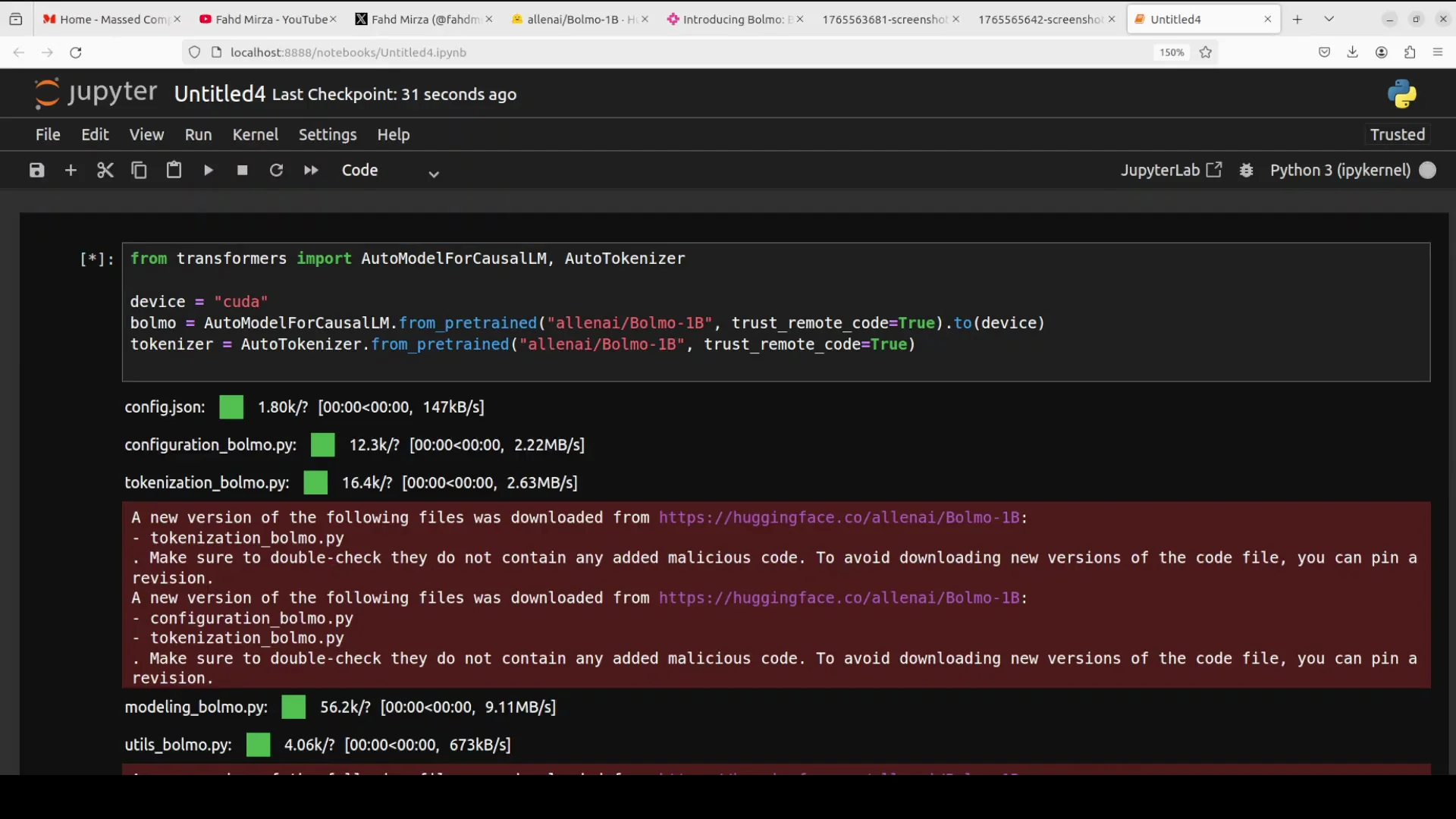Save the notebook
Viewport: 1456px width, 819px height.
(x=36, y=170)
